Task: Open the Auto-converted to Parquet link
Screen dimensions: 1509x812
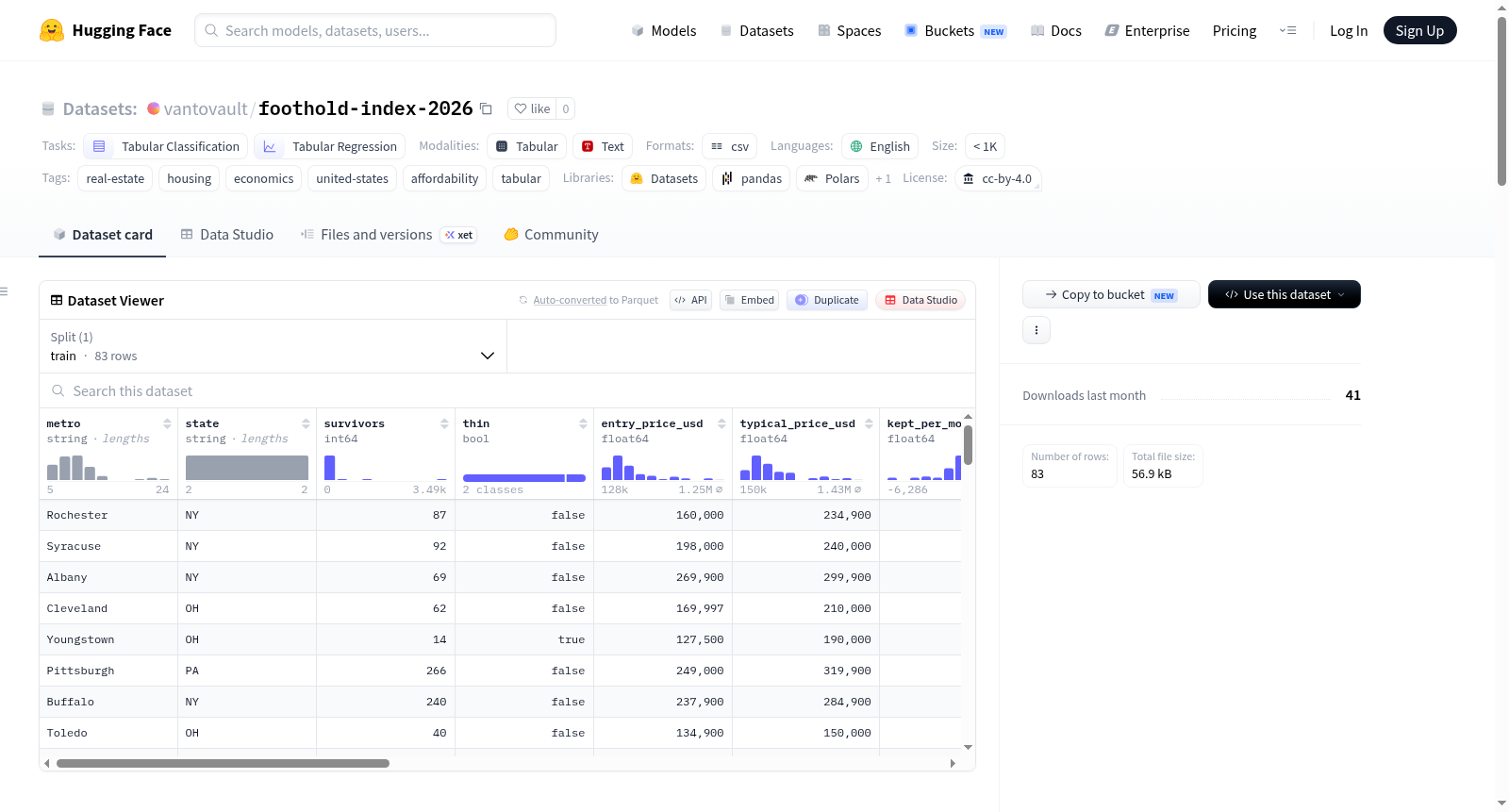Action: [570, 300]
